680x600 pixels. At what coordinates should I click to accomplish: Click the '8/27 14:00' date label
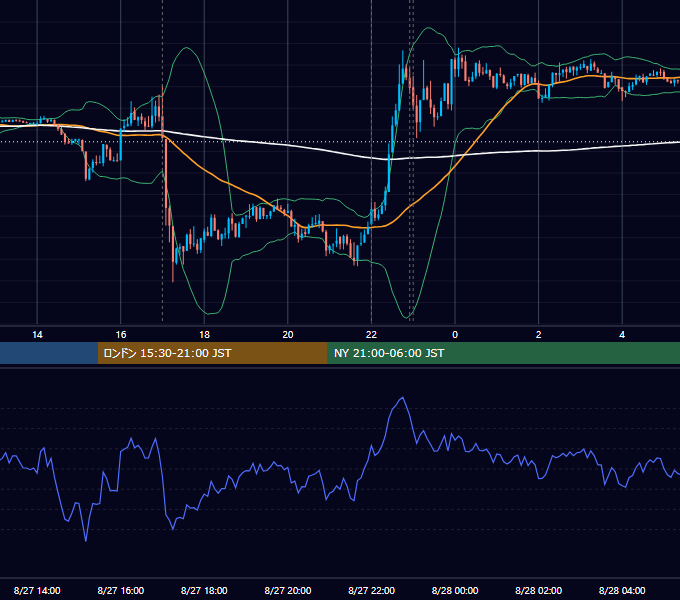[37, 590]
